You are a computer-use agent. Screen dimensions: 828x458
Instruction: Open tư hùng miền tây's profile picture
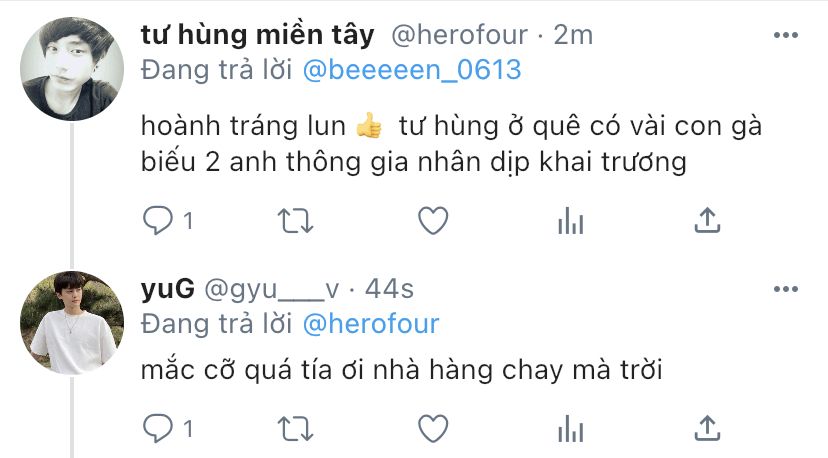(x=72, y=69)
